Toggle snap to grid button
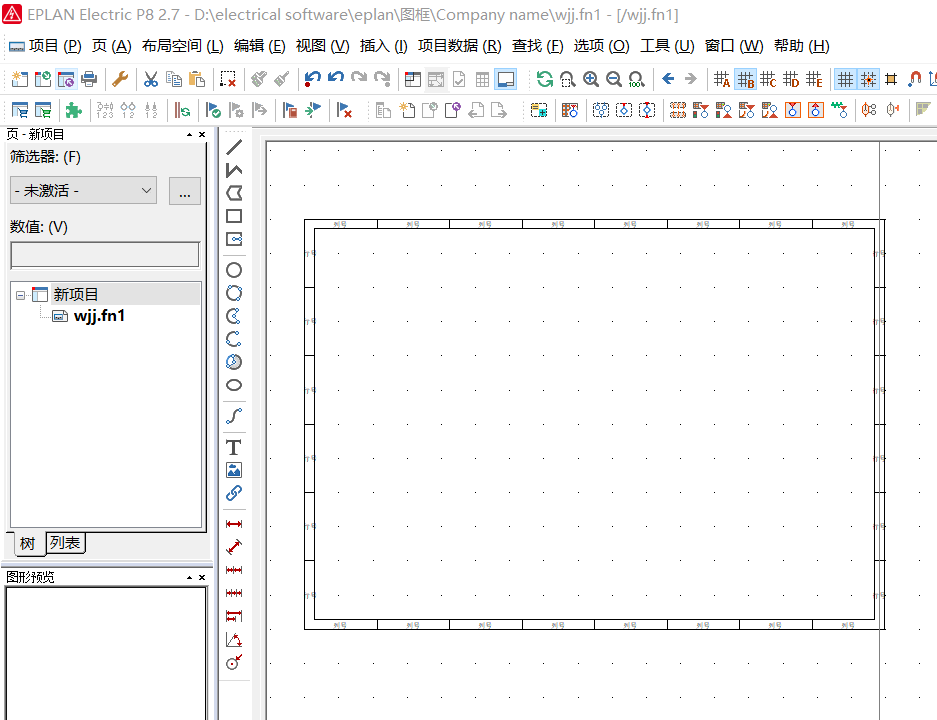Image resolution: width=937 pixels, height=720 pixels. (x=868, y=79)
